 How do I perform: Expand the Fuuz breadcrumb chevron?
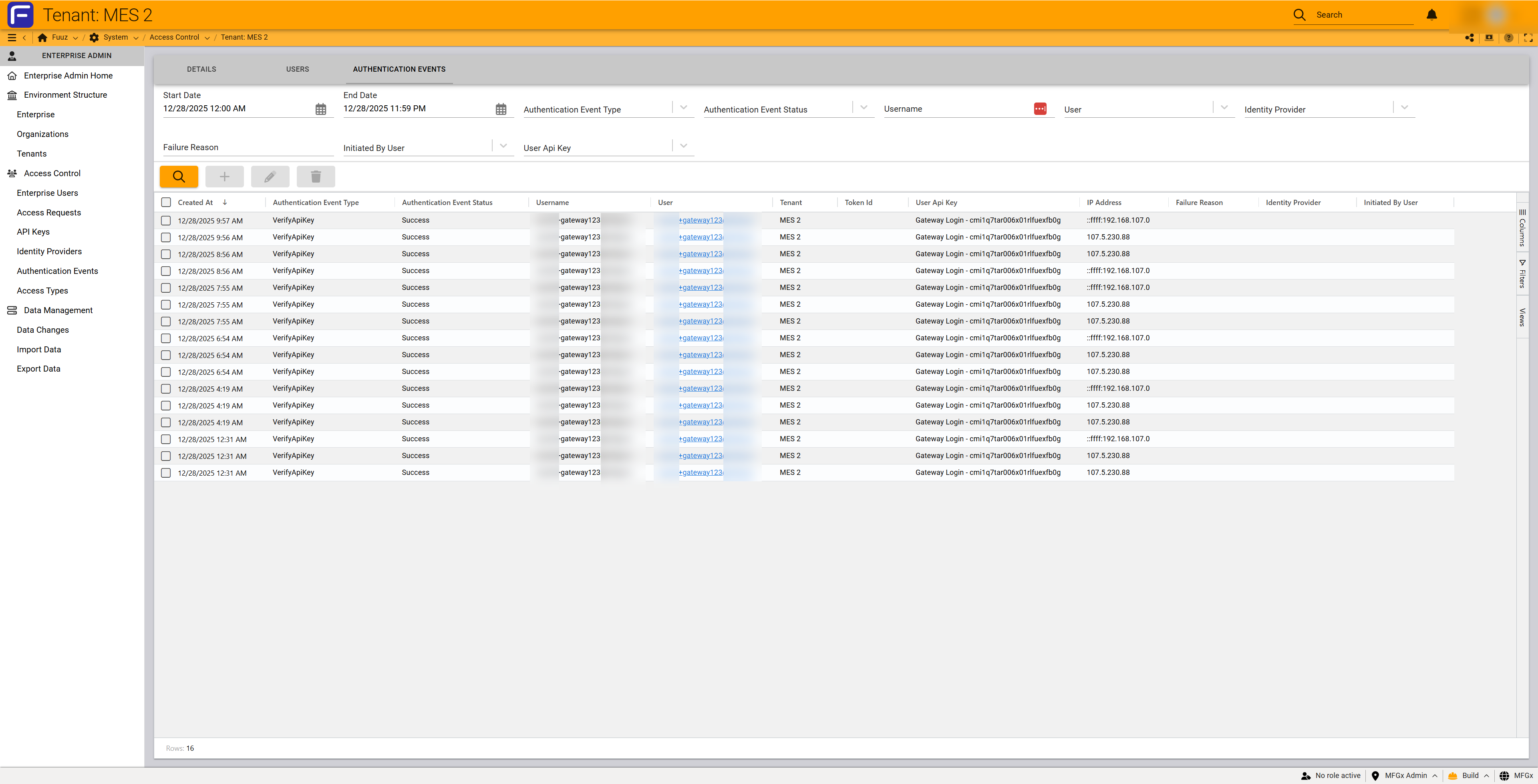click(75, 38)
